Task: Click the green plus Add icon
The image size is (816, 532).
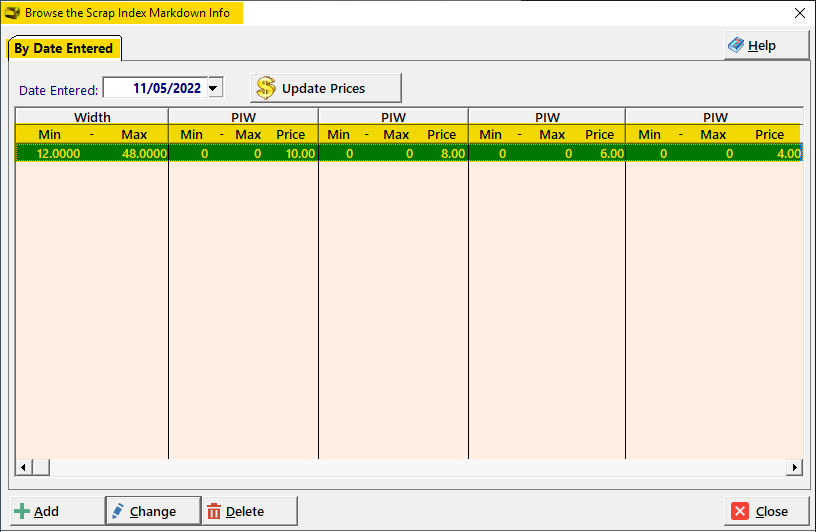Action: pyautogui.click(x=22, y=511)
